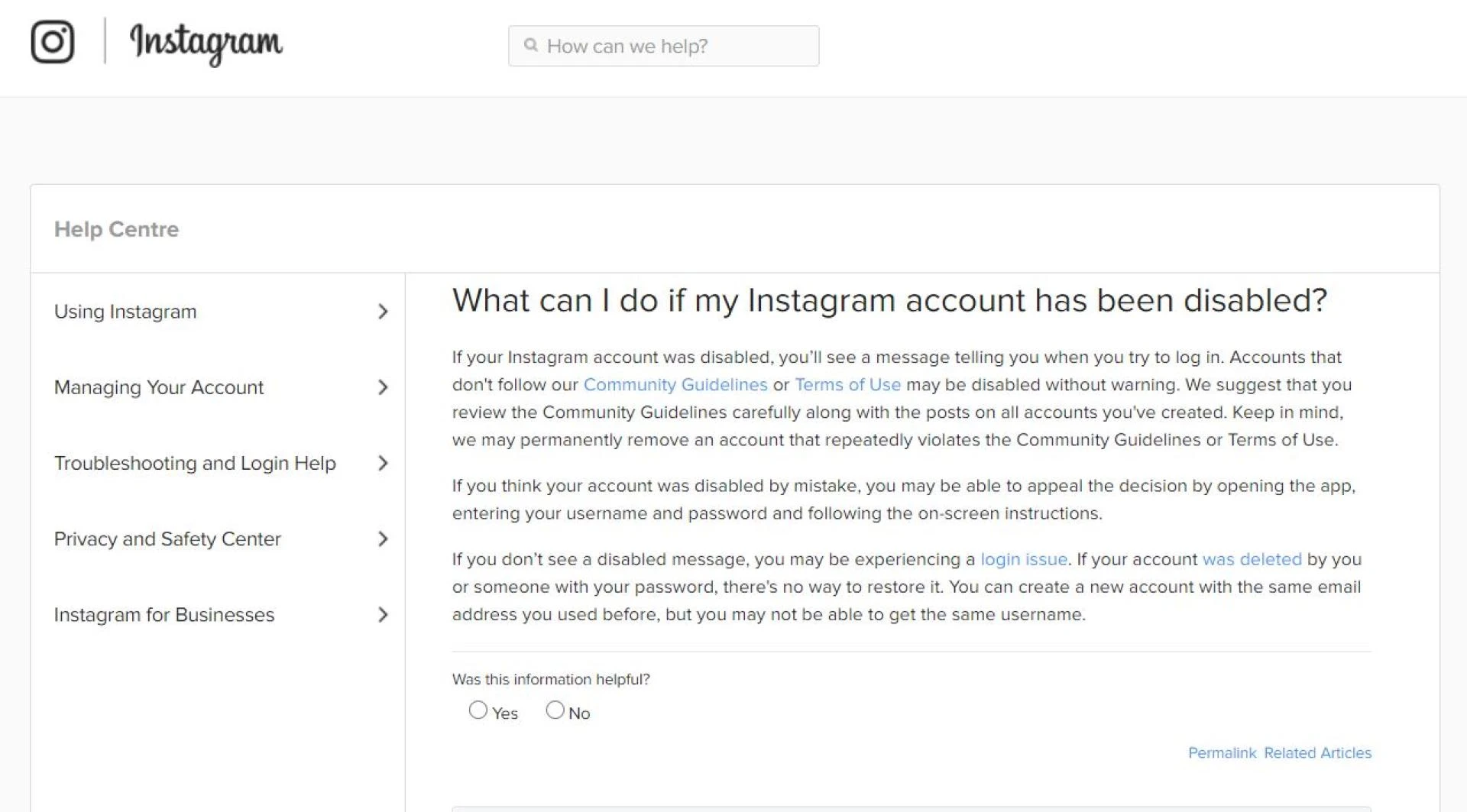Screen dimensions: 1467x812
Task: Click the Permalink link
Action: point(1222,753)
